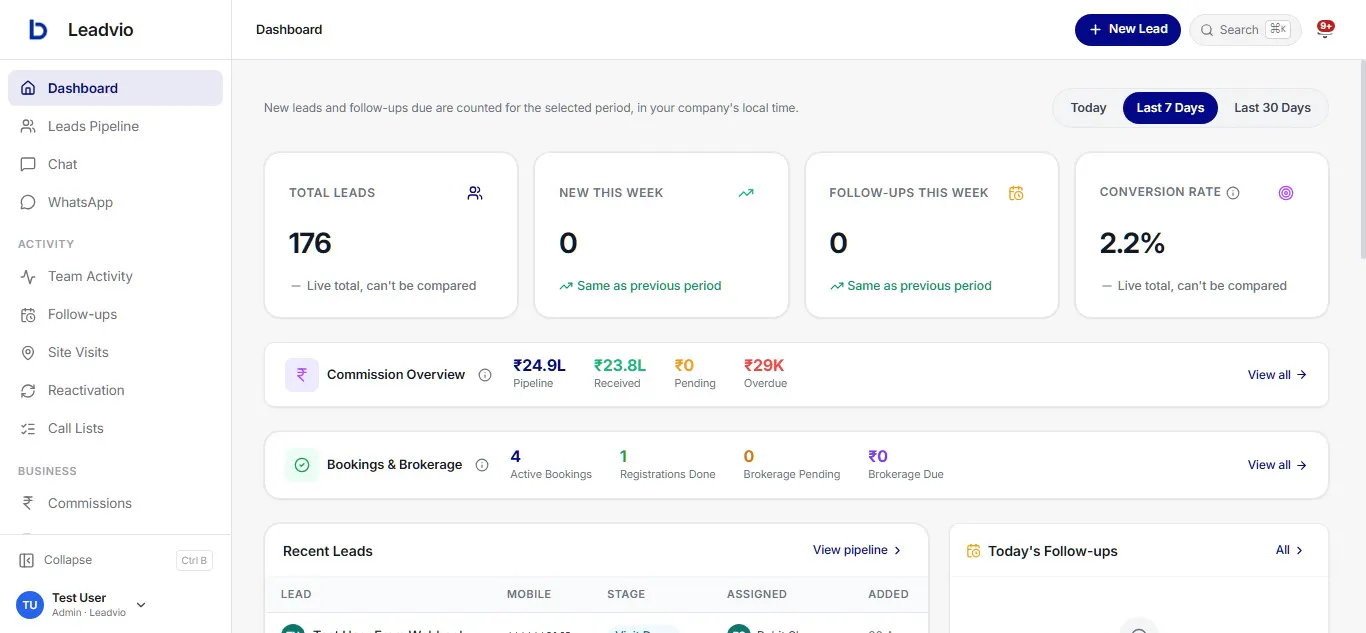Click the ₹29K Overdue value
This screenshot has height=633, width=1366.
(764, 366)
